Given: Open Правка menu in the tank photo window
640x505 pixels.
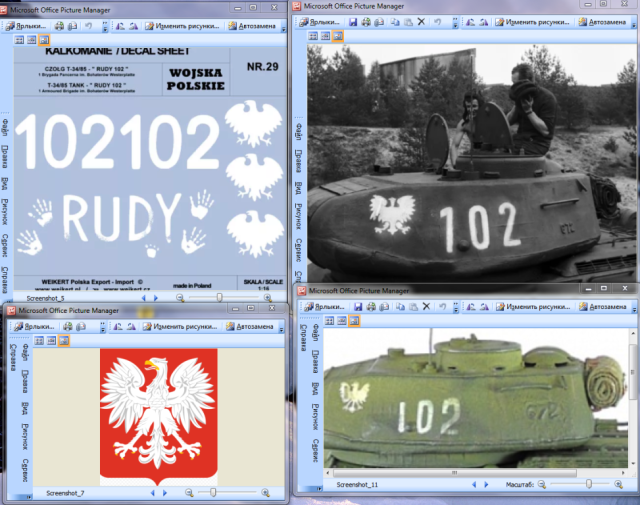Looking at the screenshot, I should point(298,161).
